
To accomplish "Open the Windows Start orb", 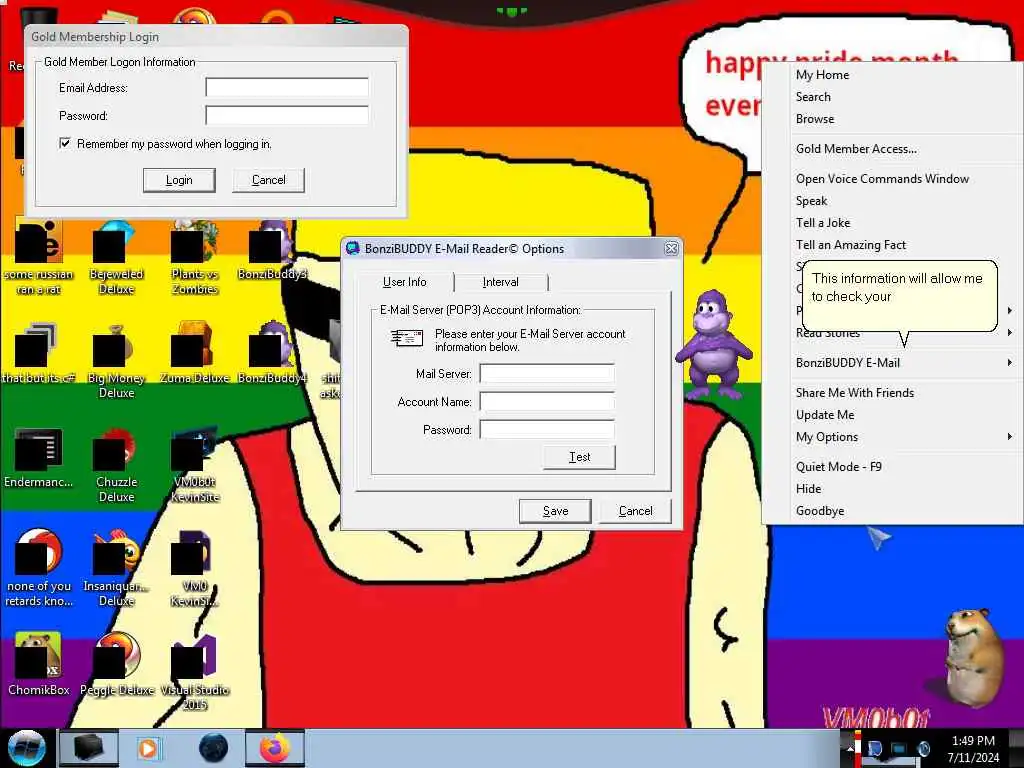I will pyautogui.click(x=27, y=748).
